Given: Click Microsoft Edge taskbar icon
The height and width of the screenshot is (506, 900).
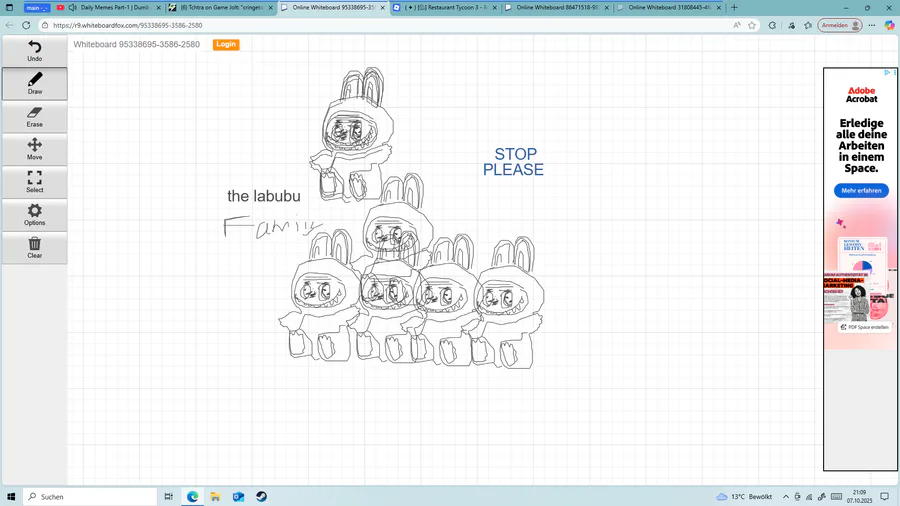Looking at the screenshot, I should tap(192, 497).
